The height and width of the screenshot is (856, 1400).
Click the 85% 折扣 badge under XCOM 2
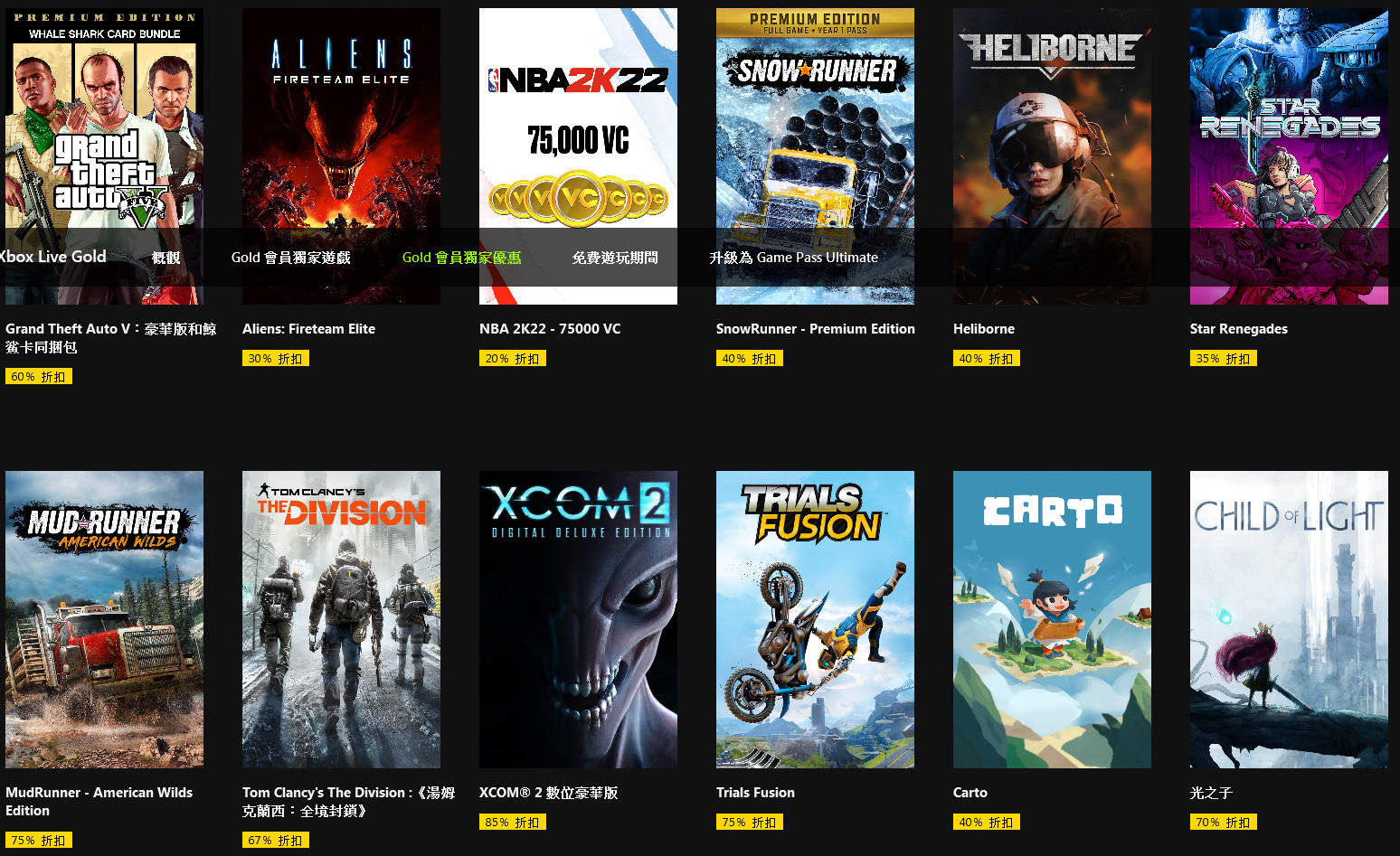click(x=512, y=823)
